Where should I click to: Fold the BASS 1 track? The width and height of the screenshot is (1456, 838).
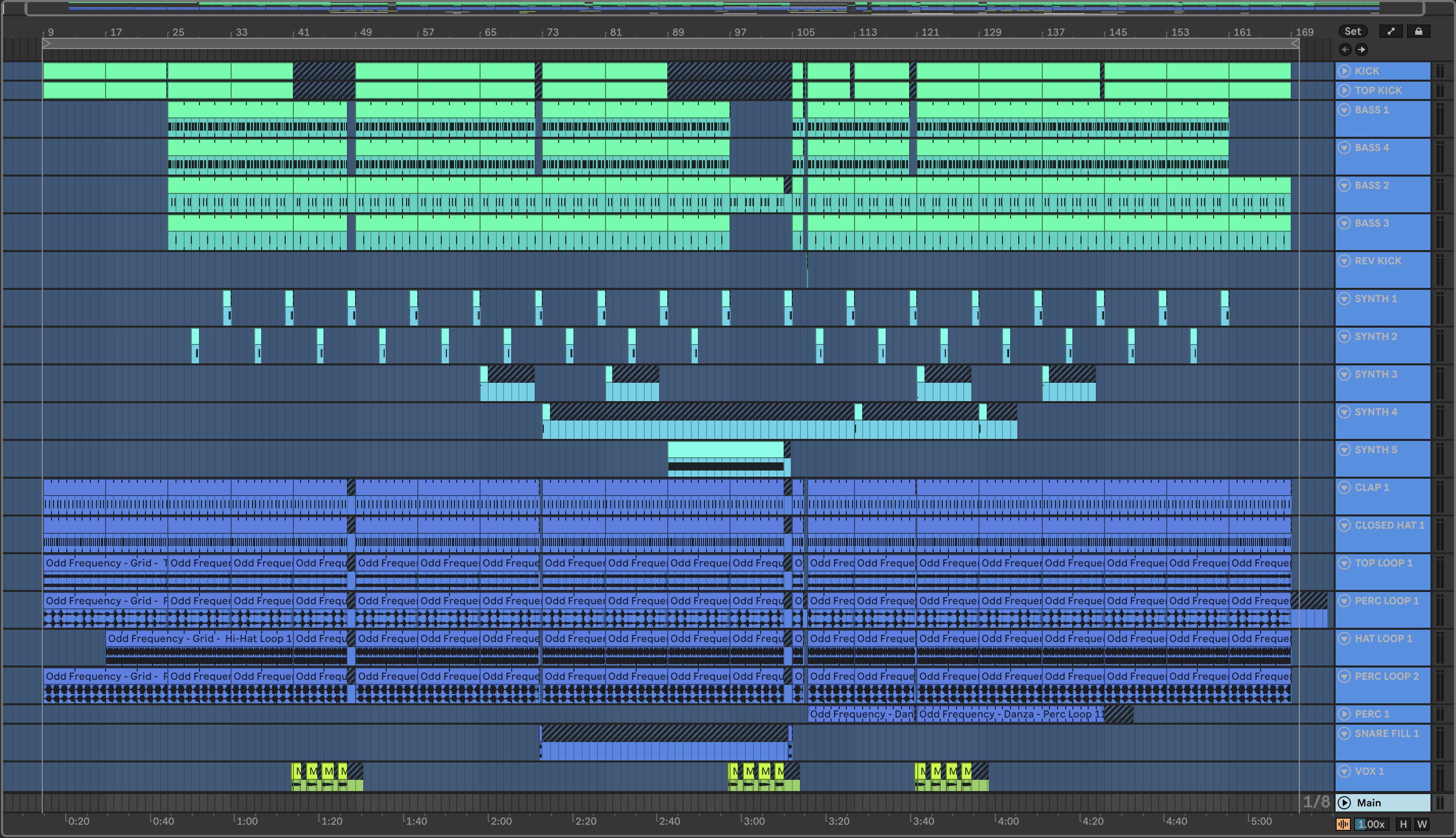(1344, 110)
